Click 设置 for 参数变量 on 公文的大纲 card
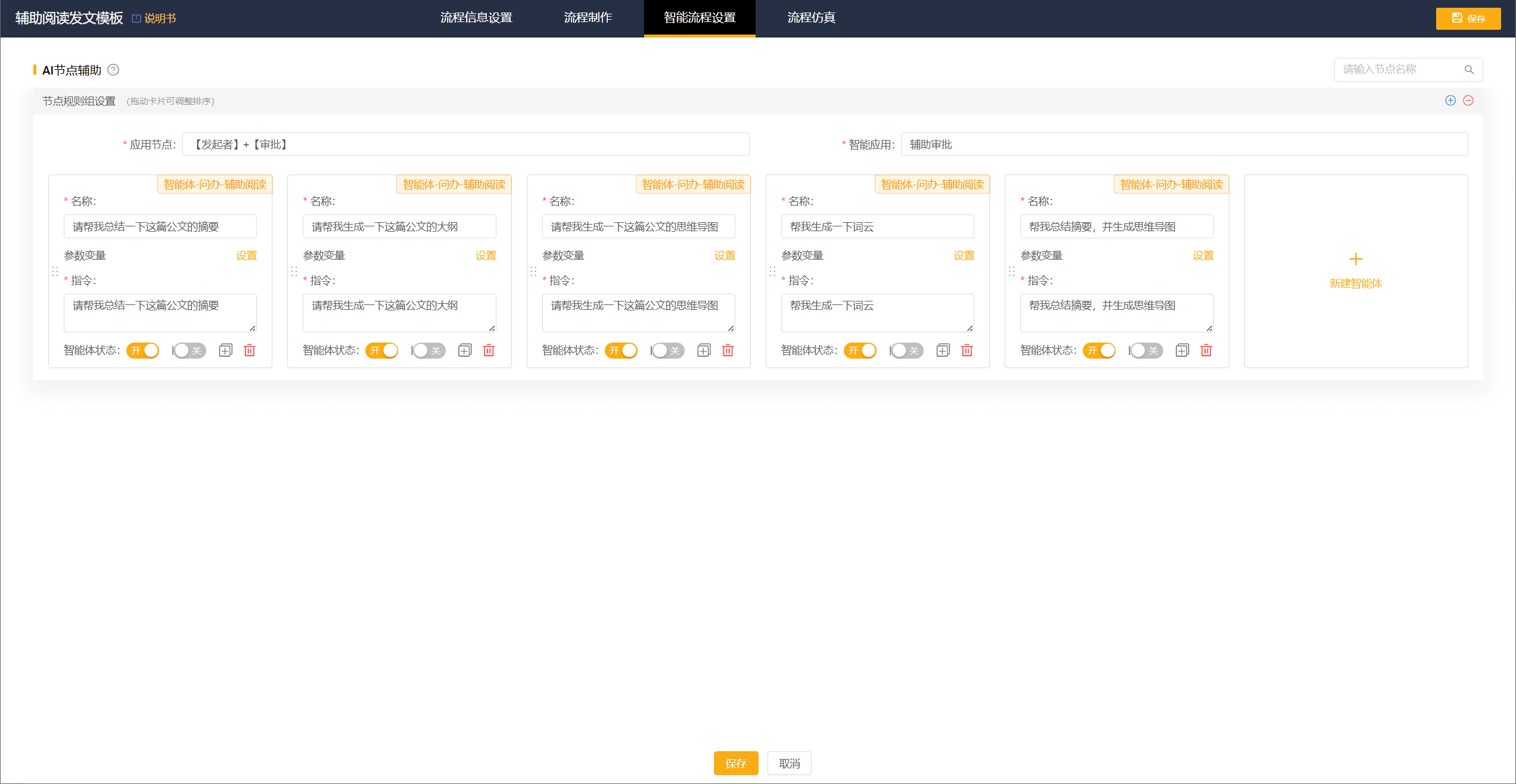Viewport: 1516px width, 784px height. tap(486, 256)
